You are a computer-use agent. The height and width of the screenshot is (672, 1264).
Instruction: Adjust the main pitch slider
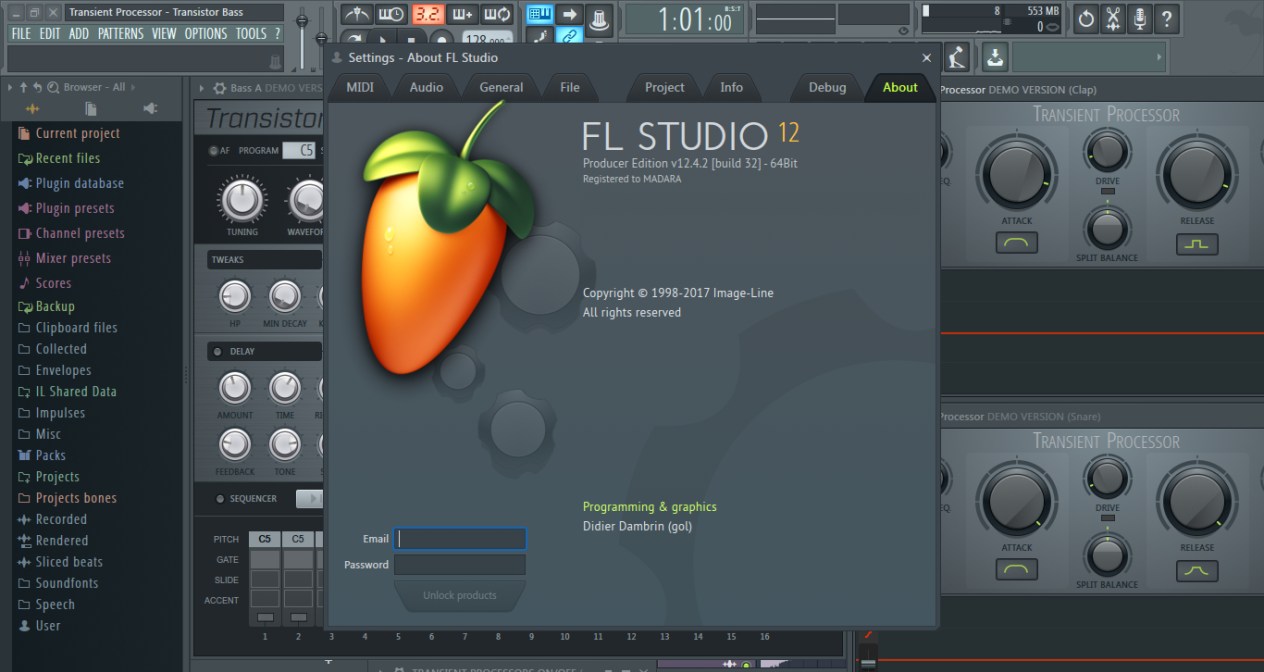322,37
